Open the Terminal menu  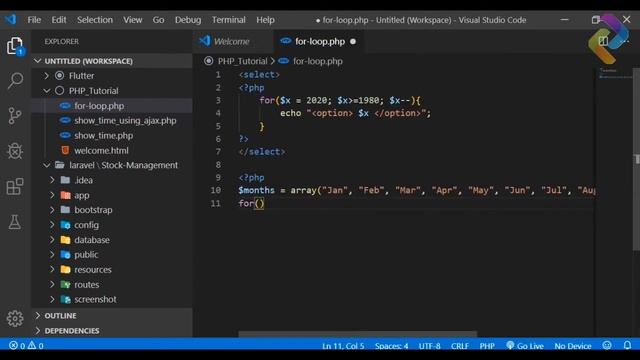229,20
